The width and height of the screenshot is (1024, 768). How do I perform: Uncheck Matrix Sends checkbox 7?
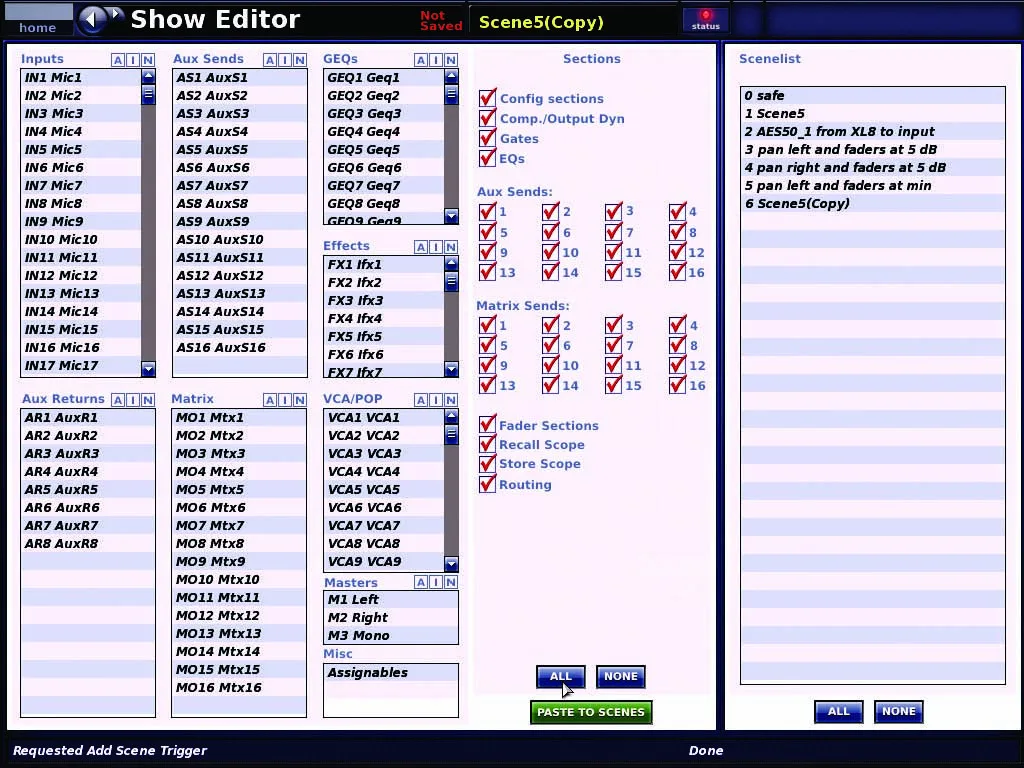tap(613, 345)
